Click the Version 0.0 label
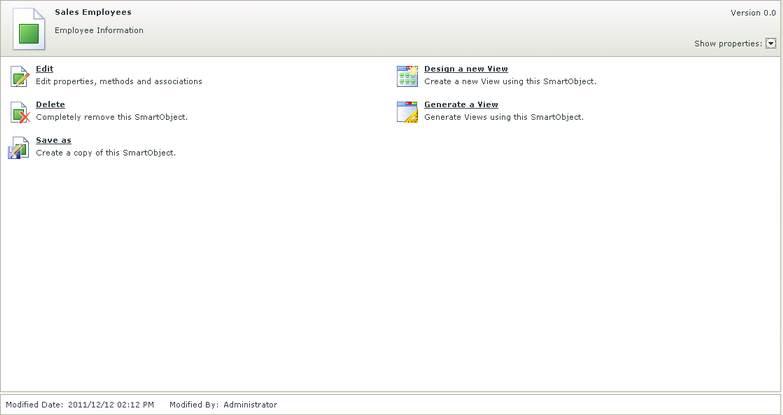This screenshot has width=783, height=415. point(753,13)
